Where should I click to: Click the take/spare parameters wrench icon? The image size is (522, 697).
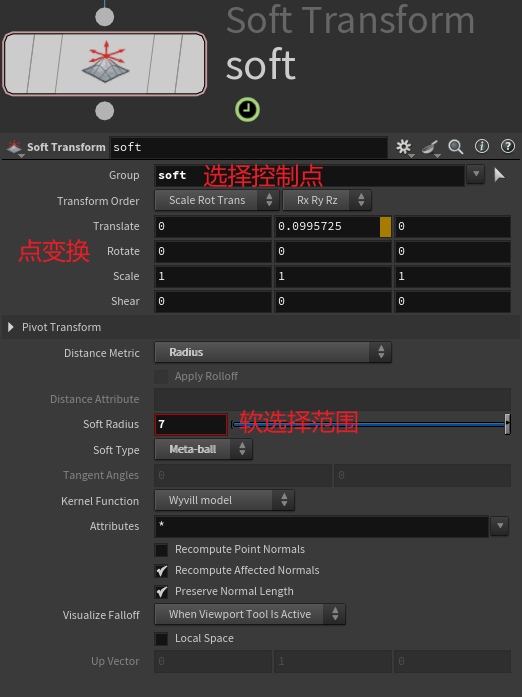click(430, 147)
